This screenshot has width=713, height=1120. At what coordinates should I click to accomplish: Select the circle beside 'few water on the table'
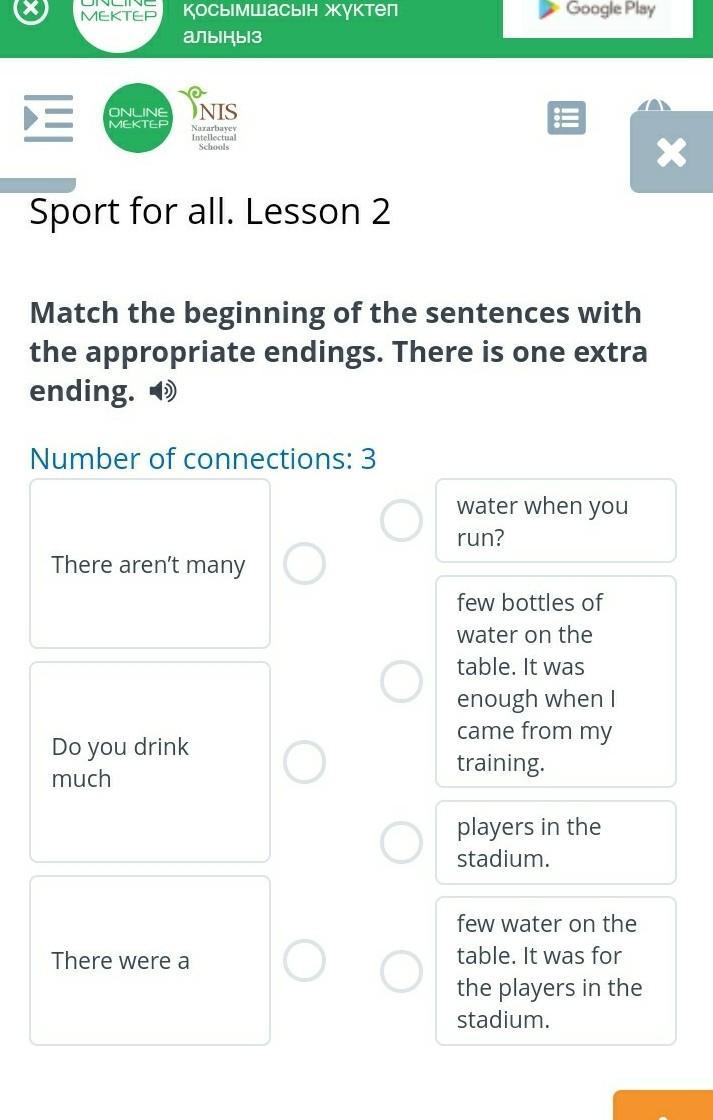tap(402, 971)
